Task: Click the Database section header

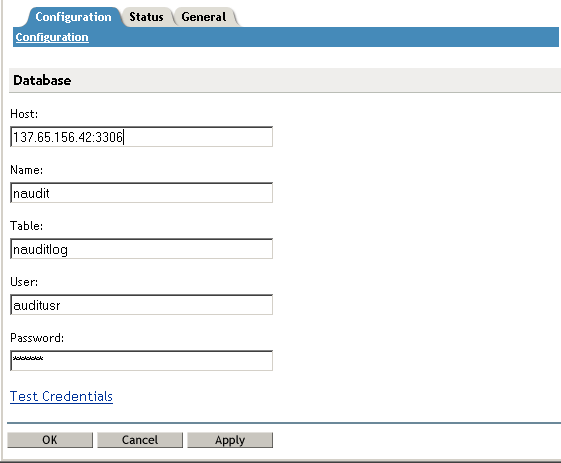Action: (42, 80)
